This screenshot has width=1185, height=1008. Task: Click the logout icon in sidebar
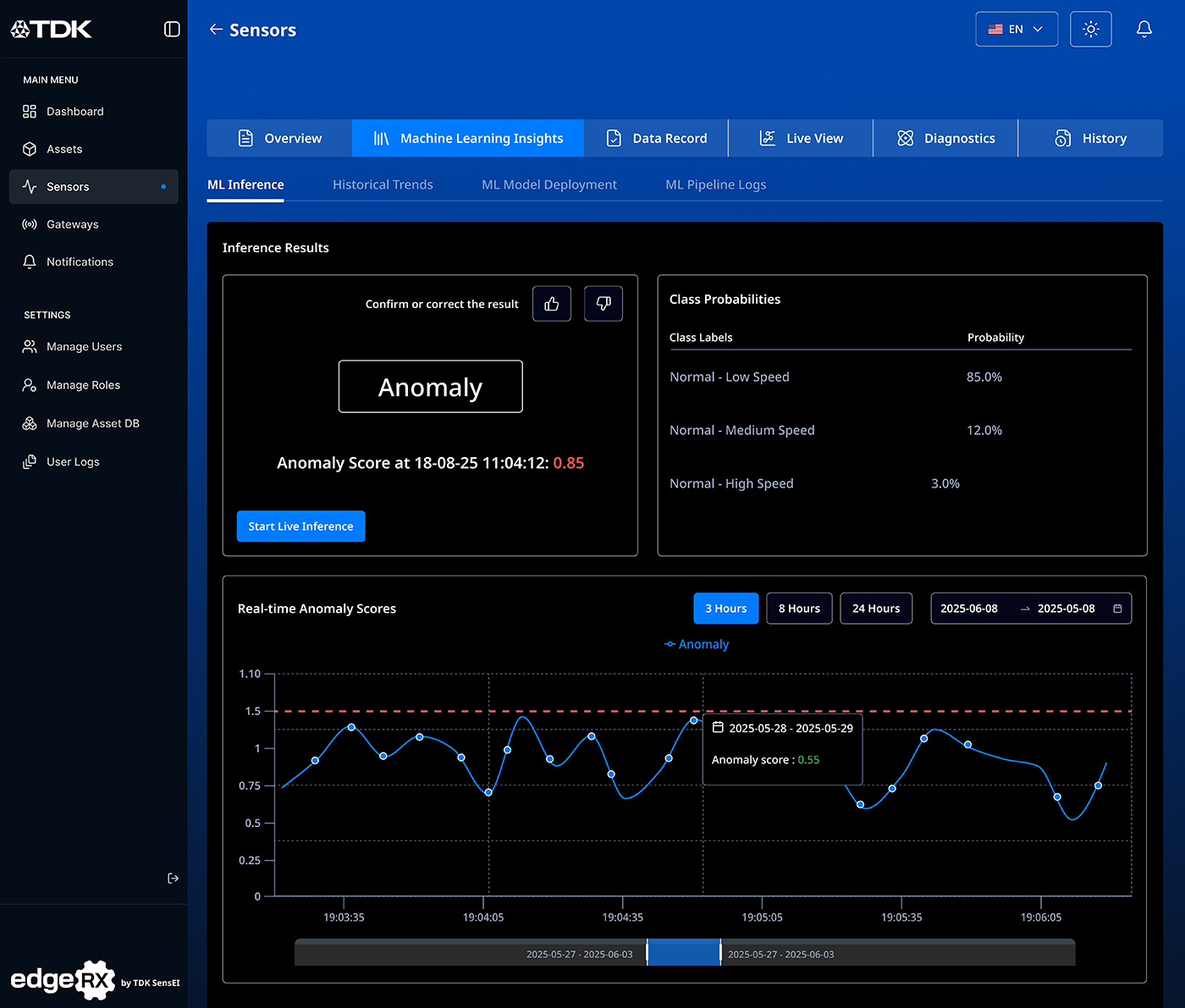coord(173,879)
